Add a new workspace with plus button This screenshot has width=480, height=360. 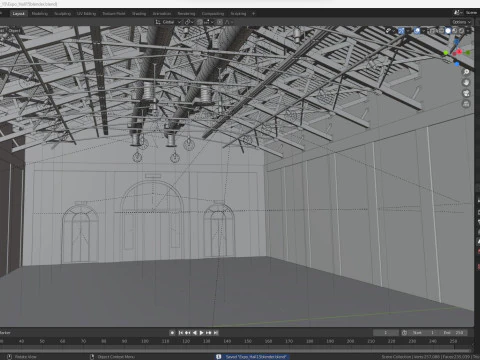click(253, 14)
